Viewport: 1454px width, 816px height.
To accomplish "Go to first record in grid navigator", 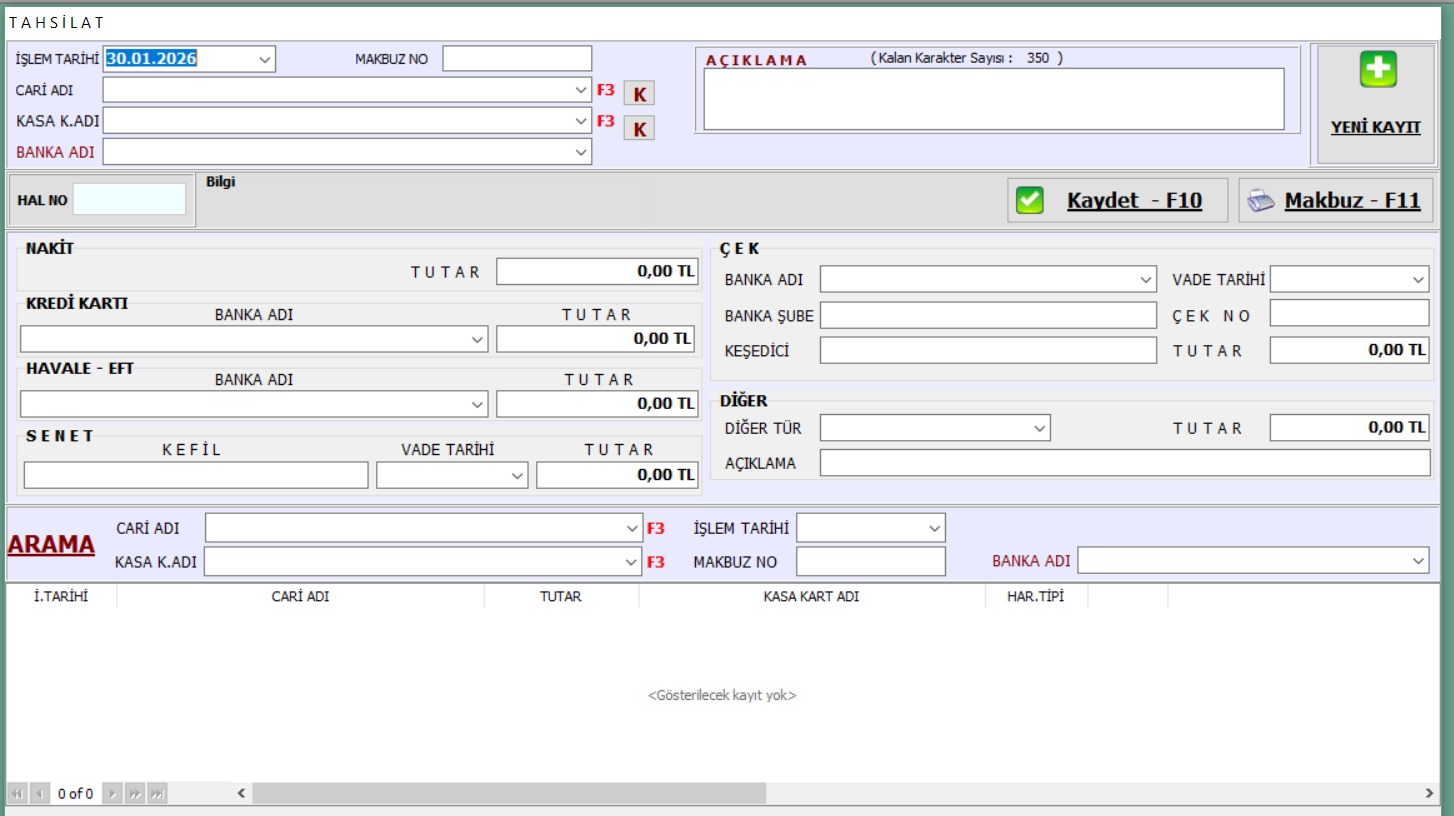I will 17,794.
